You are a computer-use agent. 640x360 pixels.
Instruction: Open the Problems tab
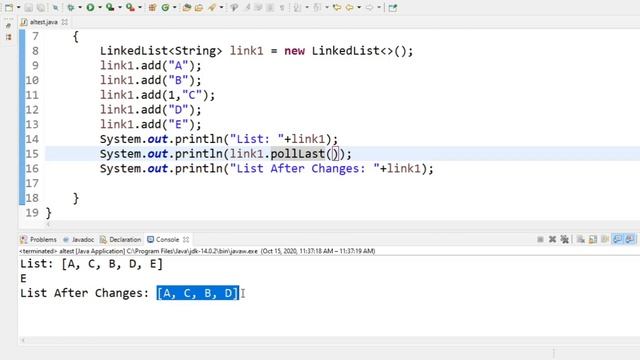click(x=38, y=240)
